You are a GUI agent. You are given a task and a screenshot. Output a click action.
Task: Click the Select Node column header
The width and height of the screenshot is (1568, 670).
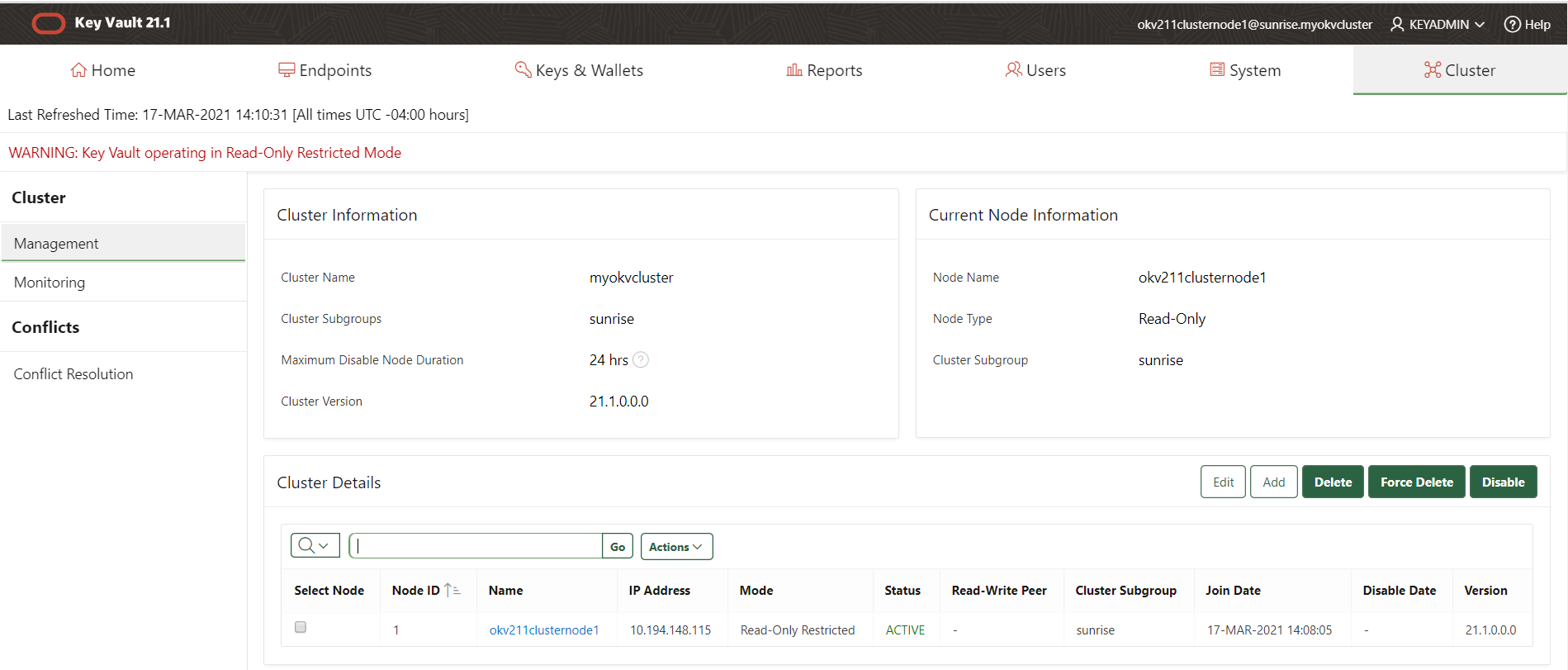point(329,591)
